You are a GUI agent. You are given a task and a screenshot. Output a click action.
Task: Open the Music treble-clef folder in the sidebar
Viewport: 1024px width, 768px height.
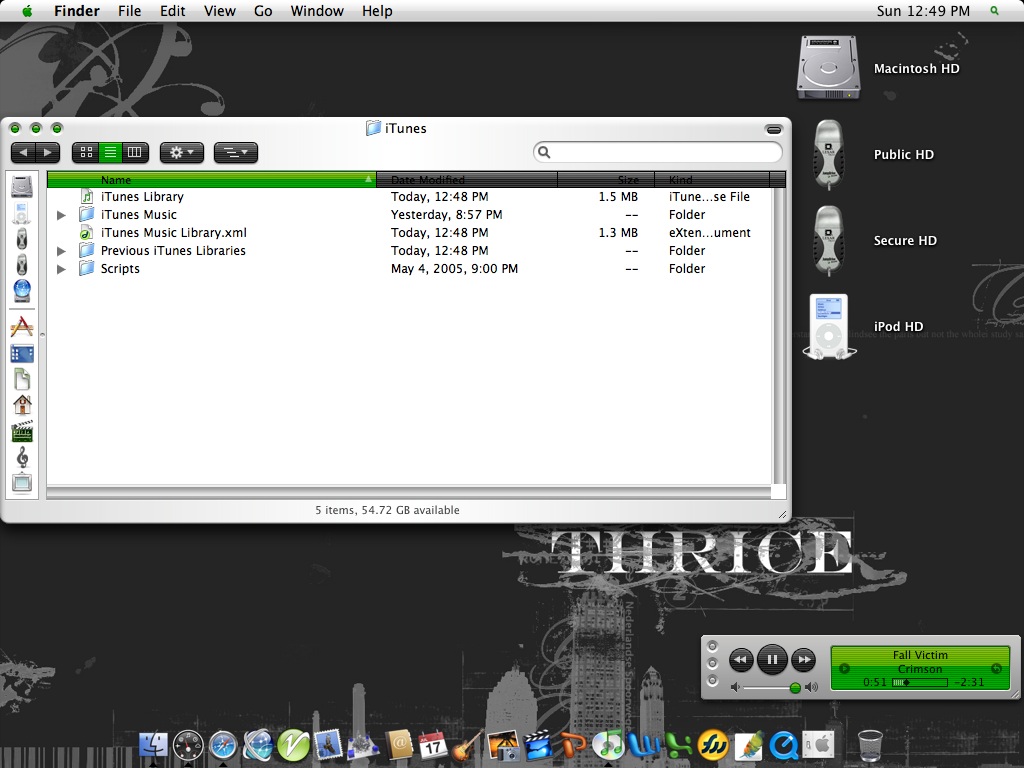coord(22,457)
